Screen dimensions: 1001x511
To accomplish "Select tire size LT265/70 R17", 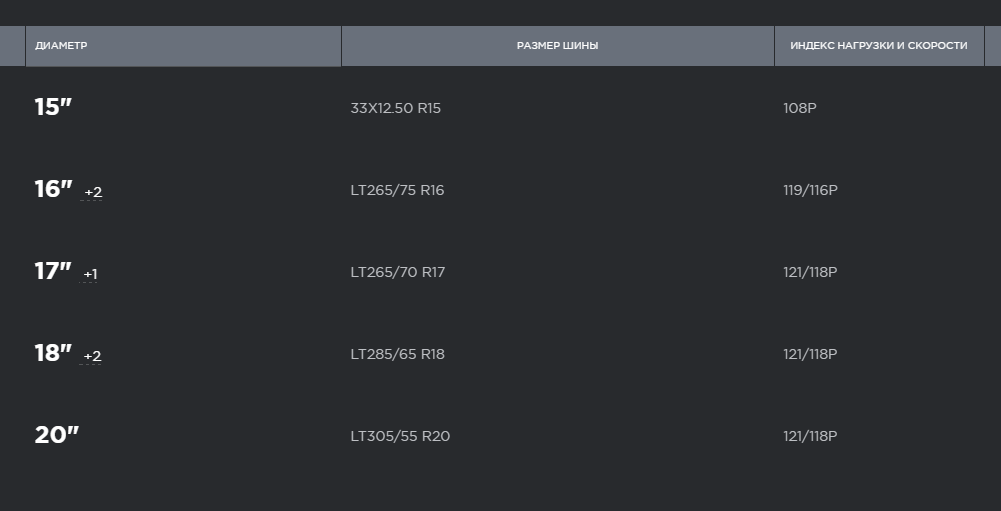I will point(397,272).
